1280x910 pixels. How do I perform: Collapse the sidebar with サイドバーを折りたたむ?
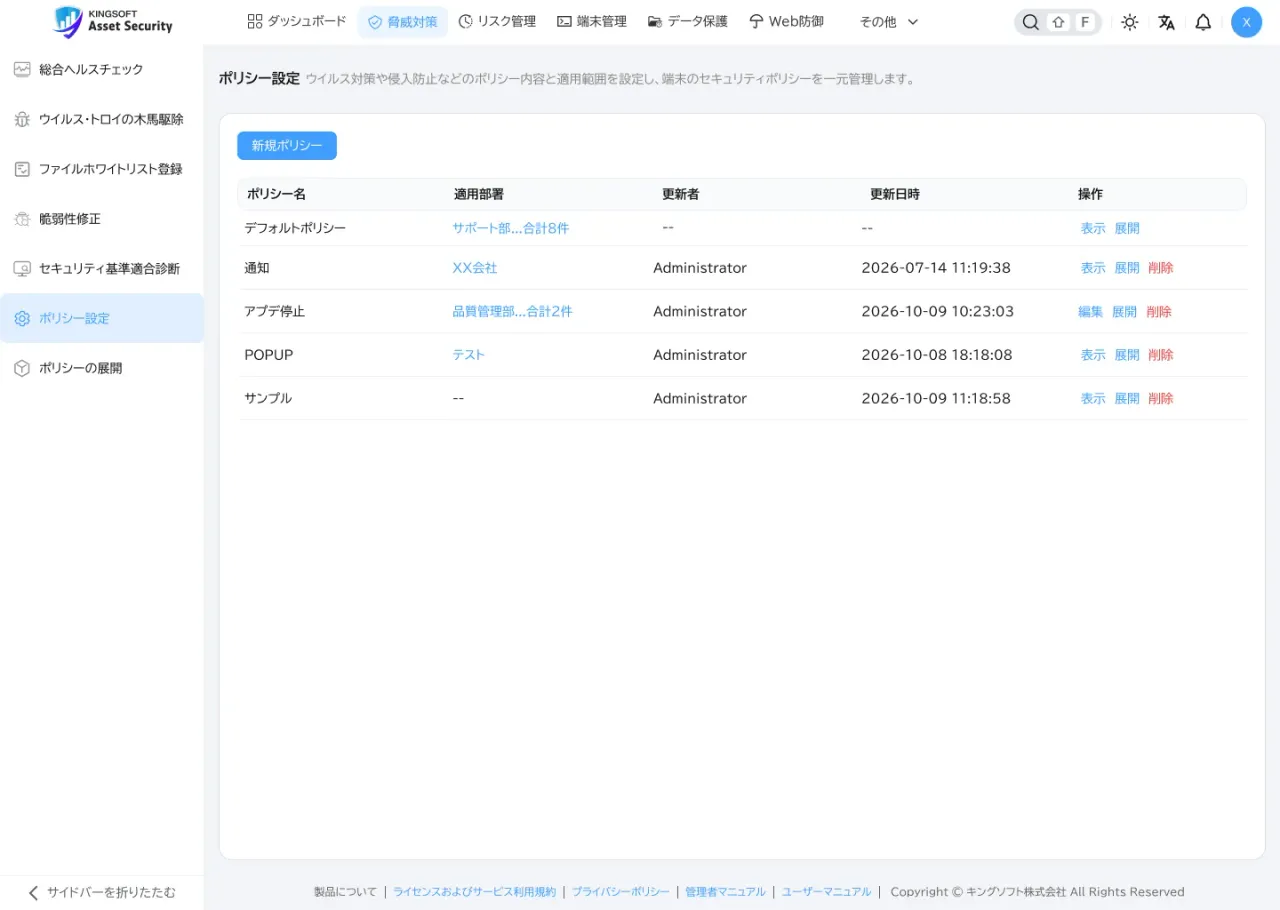tap(101, 892)
